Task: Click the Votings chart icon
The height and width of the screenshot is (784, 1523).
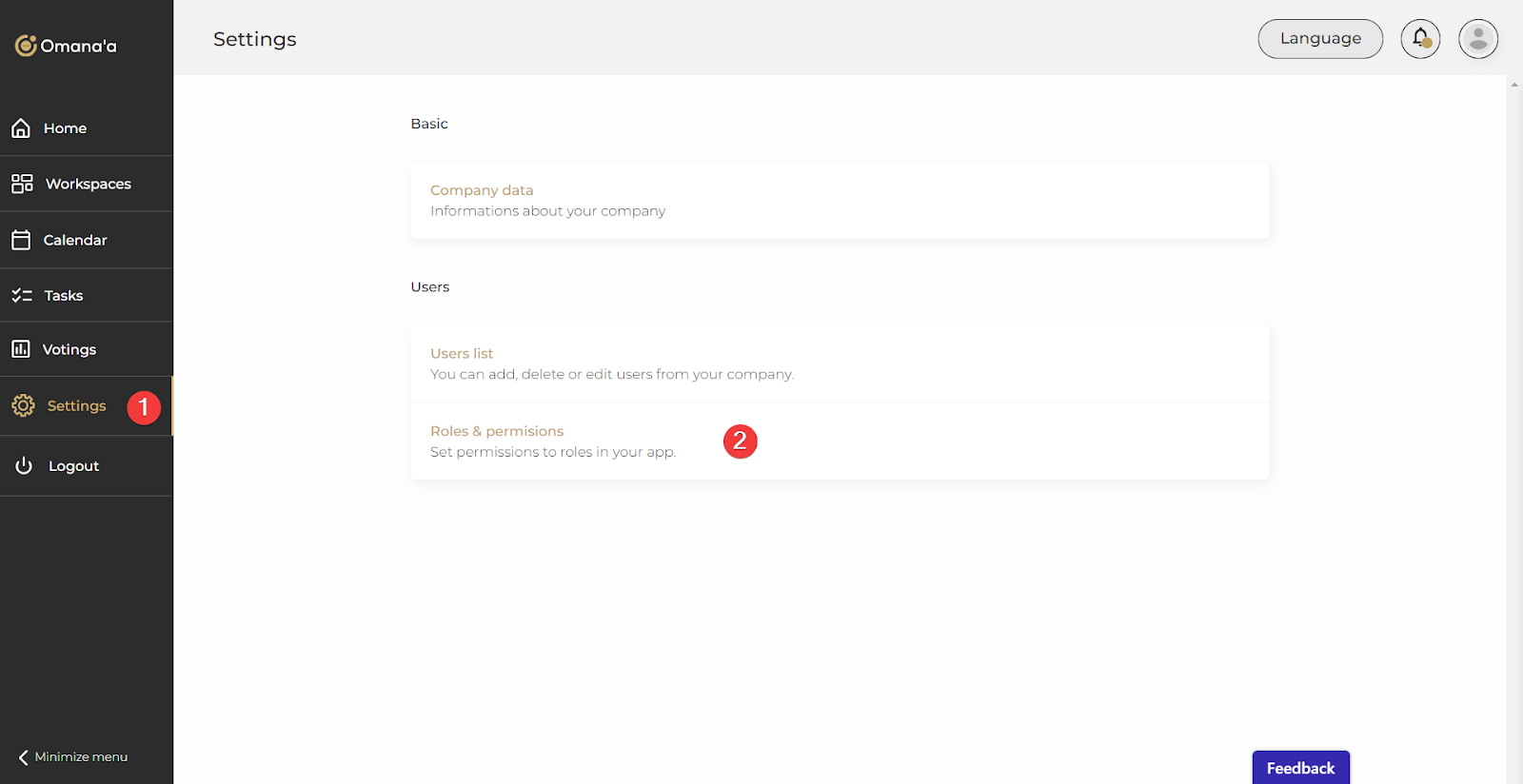Action: pyautogui.click(x=21, y=349)
